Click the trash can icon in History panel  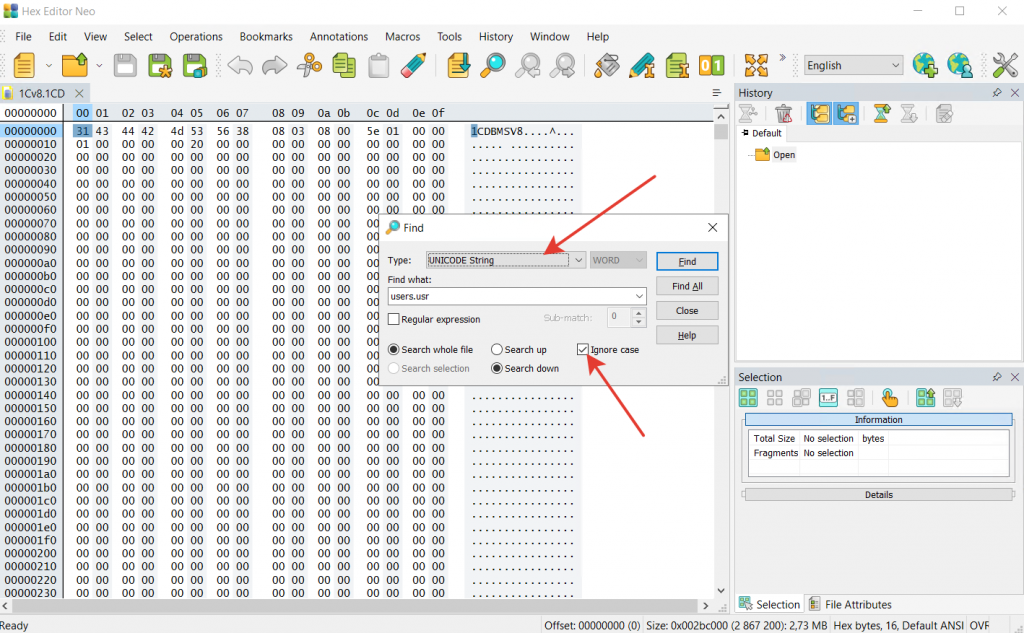point(783,114)
